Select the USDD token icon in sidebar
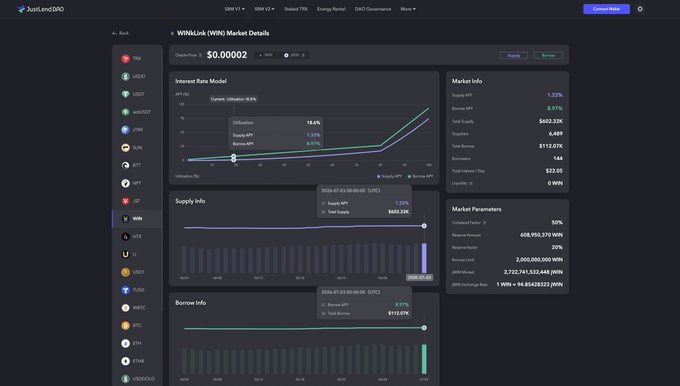This screenshot has width=680, height=386. click(125, 76)
